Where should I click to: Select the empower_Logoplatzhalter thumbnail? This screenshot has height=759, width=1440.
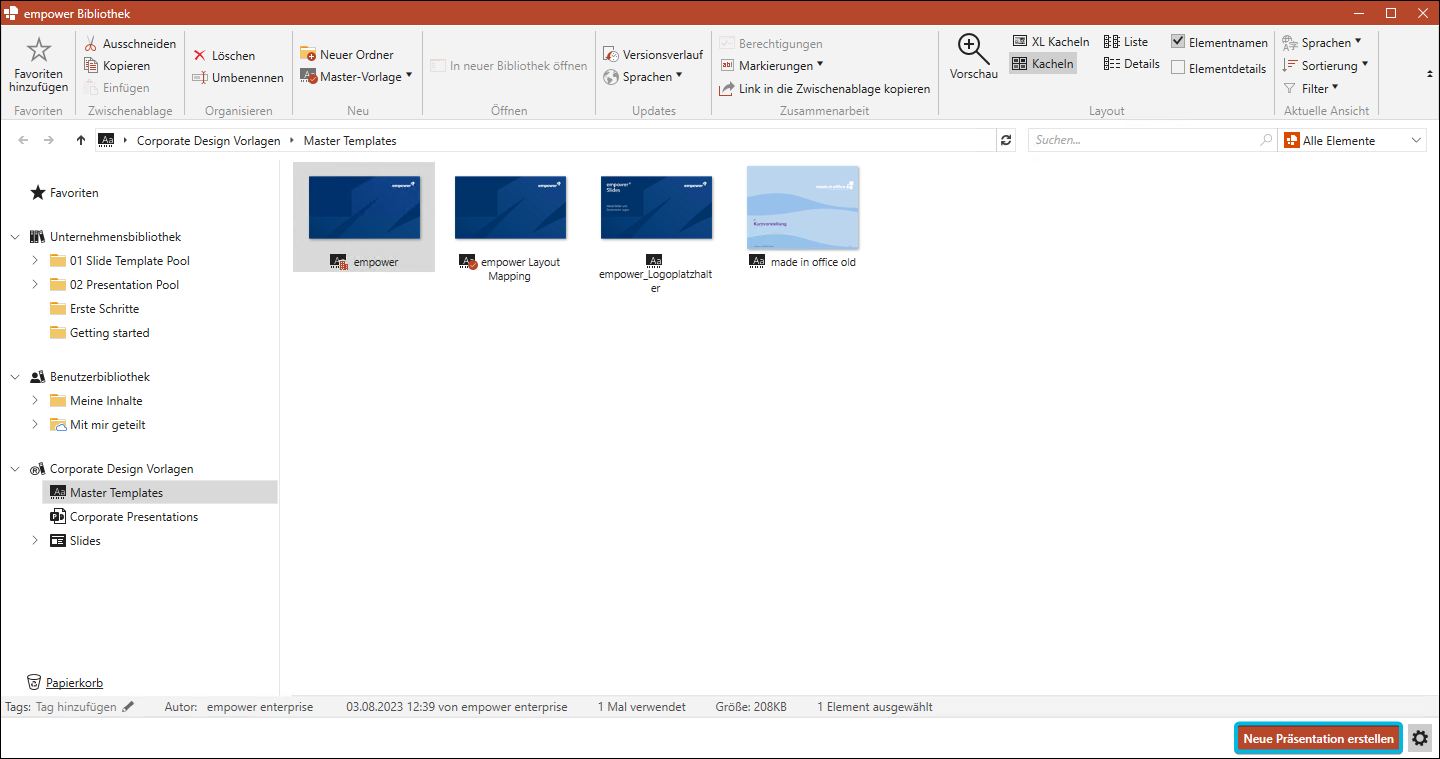tap(656, 208)
